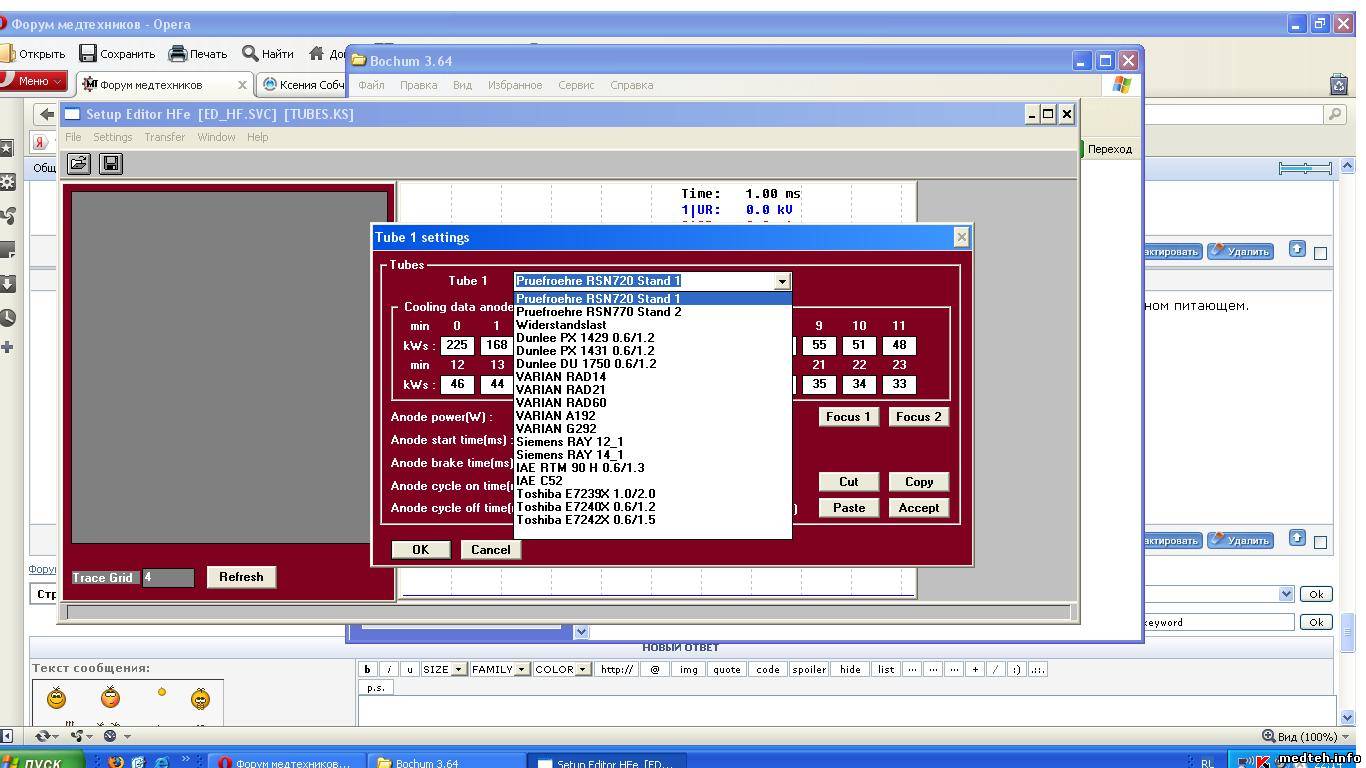1366x768 pixels.
Task: Click the recycle bin icon in tab bar
Action: click(x=1339, y=85)
